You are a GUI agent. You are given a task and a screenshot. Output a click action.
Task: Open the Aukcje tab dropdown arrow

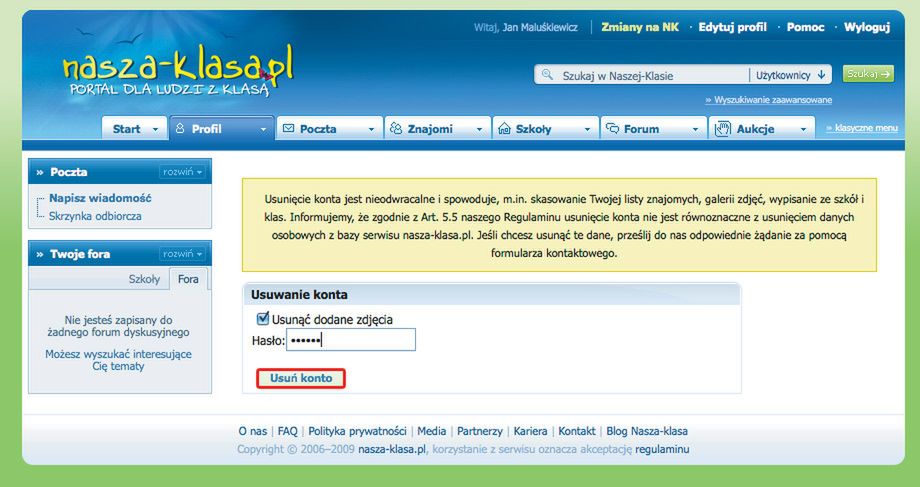point(803,130)
